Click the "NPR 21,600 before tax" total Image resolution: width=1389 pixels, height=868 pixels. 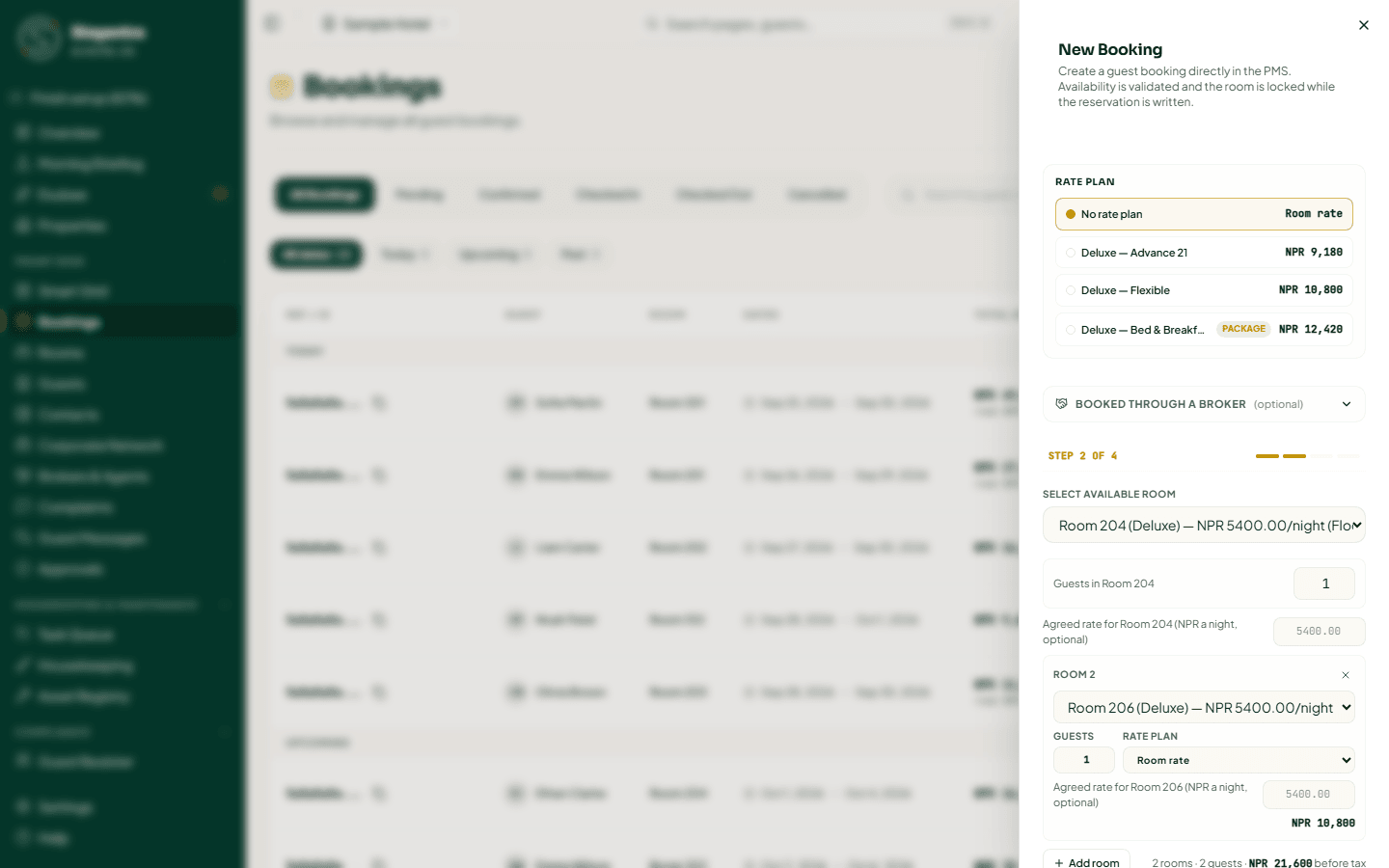pyautogui.click(x=1307, y=863)
